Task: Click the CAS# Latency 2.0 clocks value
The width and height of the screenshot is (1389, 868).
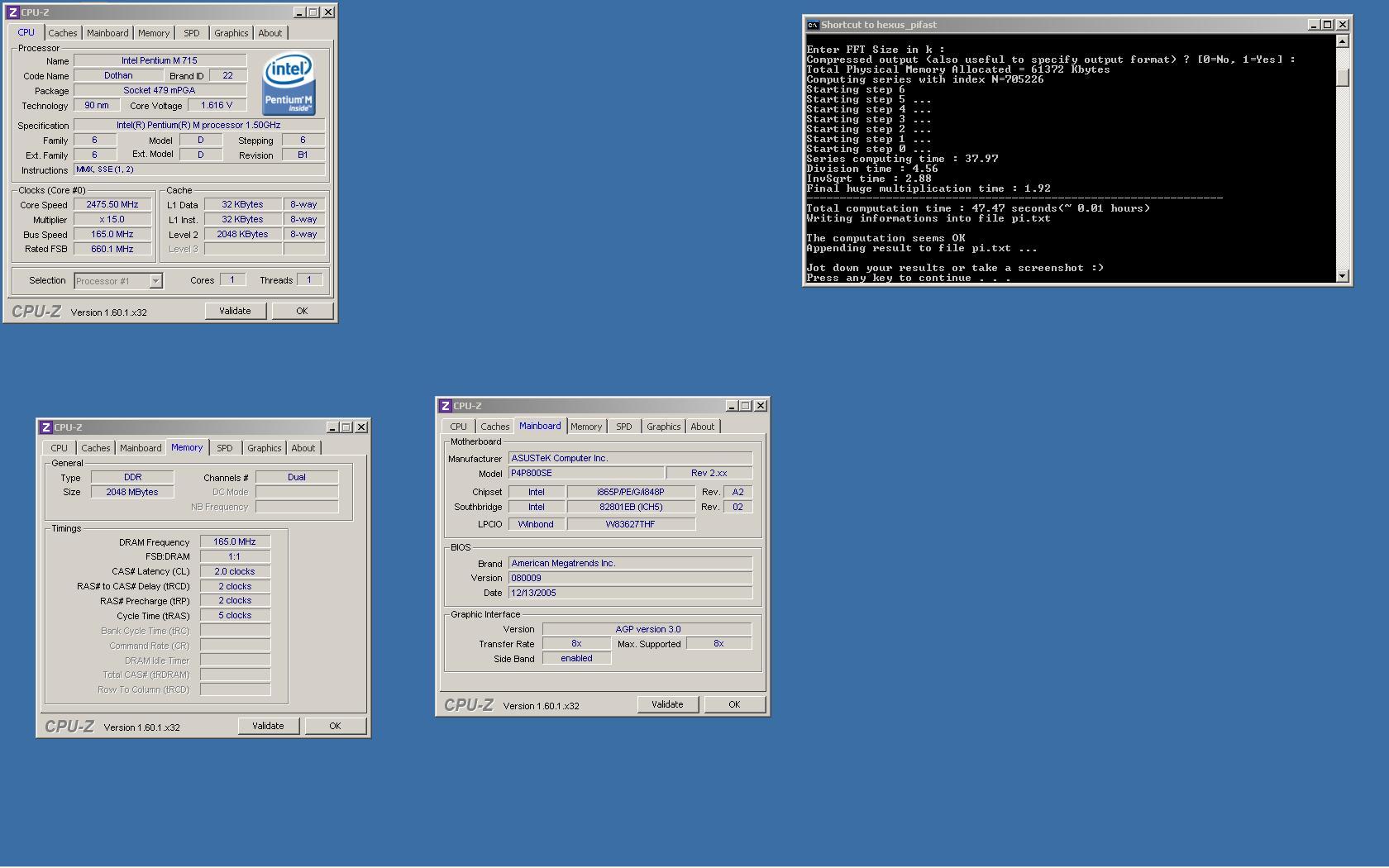Action: point(235,571)
